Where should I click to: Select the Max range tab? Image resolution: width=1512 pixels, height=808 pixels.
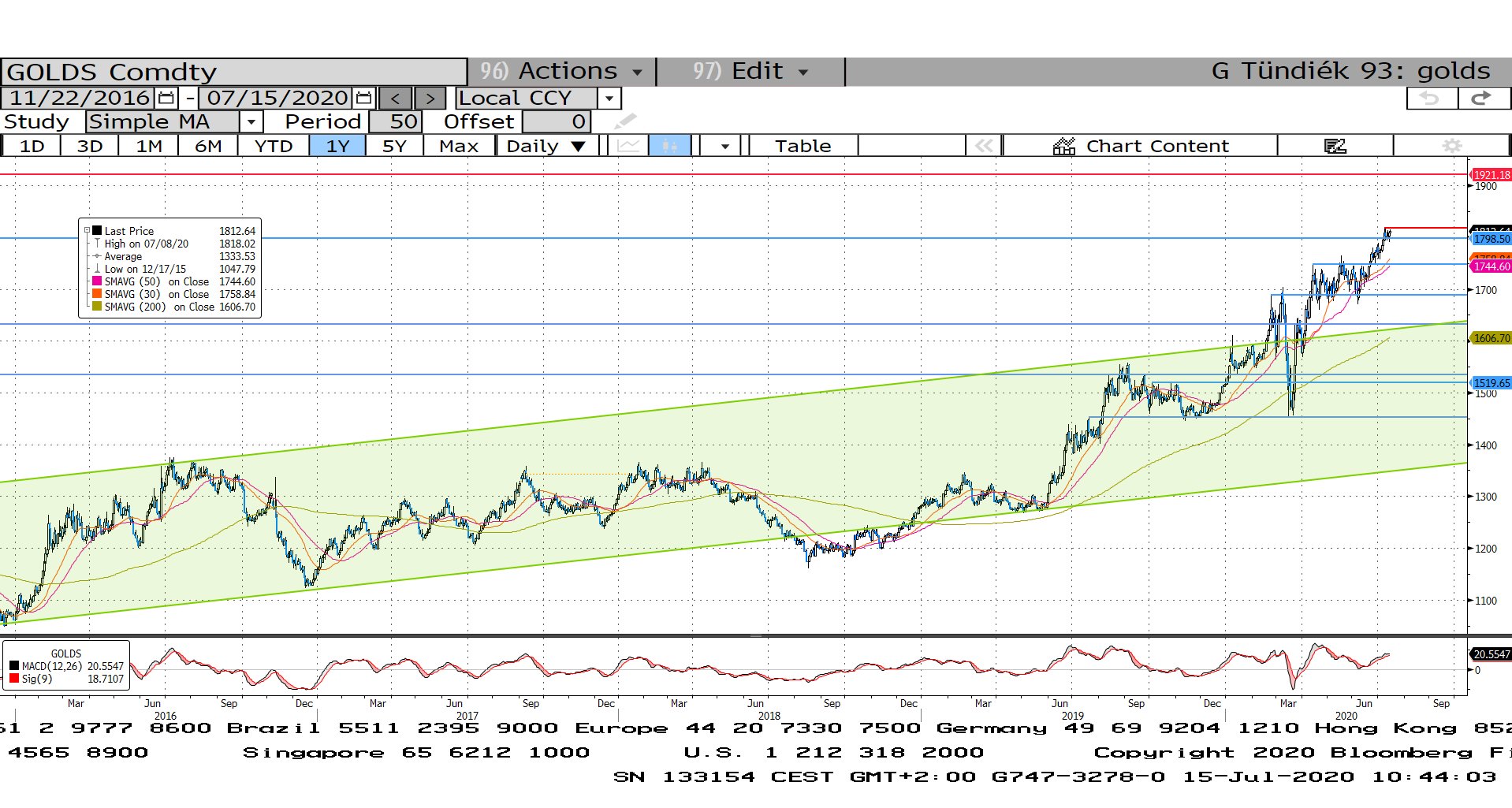(459, 146)
